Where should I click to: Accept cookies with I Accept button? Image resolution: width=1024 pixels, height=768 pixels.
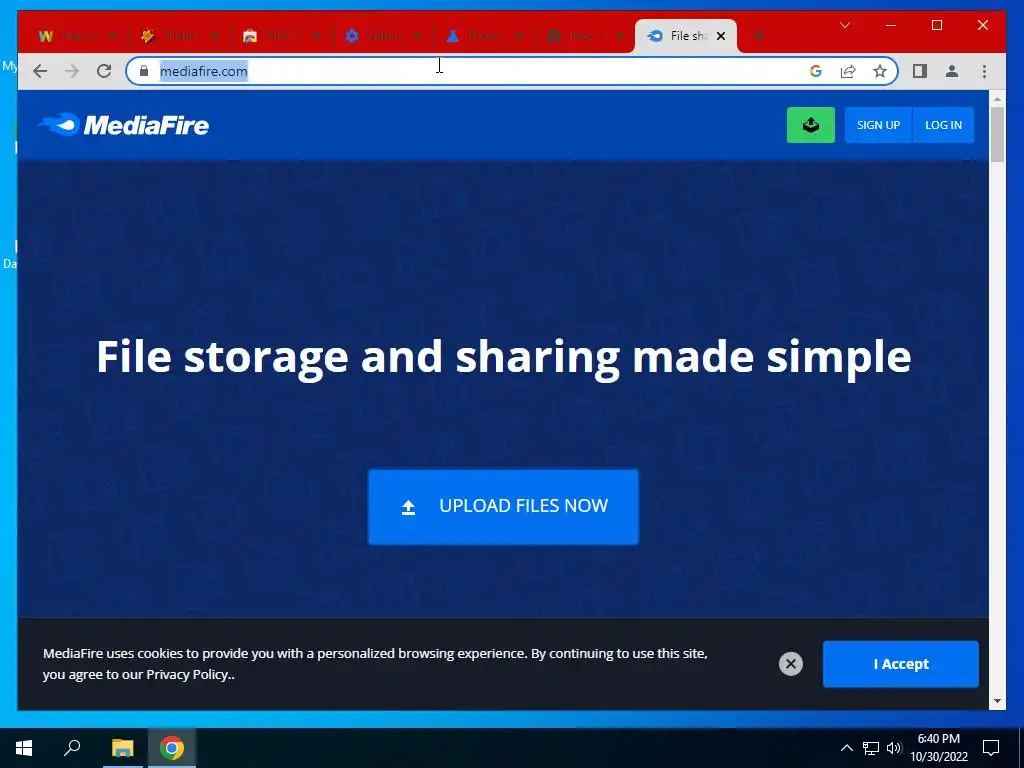901,664
